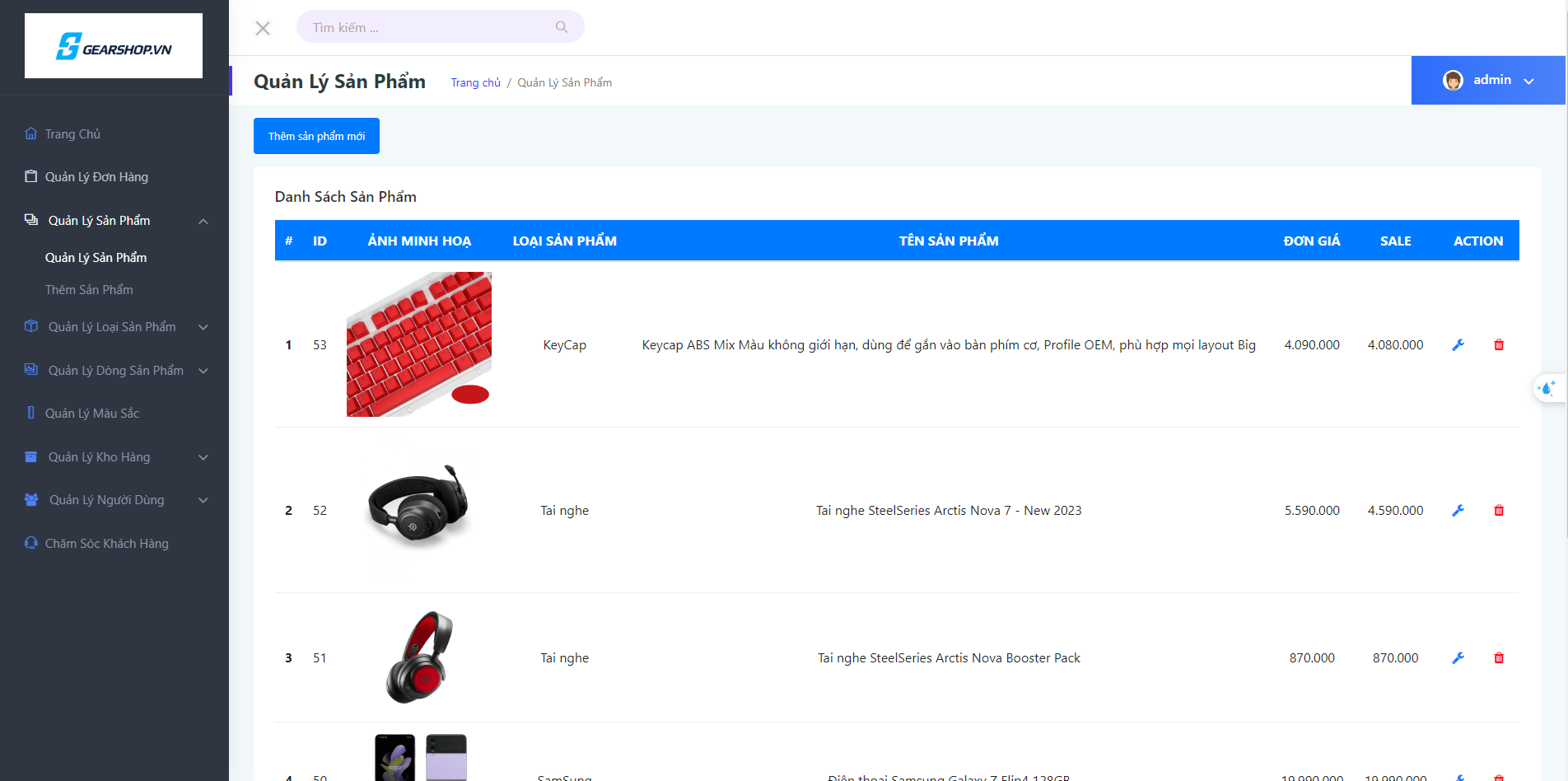Image resolution: width=1568 pixels, height=781 pixels.
Task: Open the admin dropdown chevron
Action: [1529, 82]
